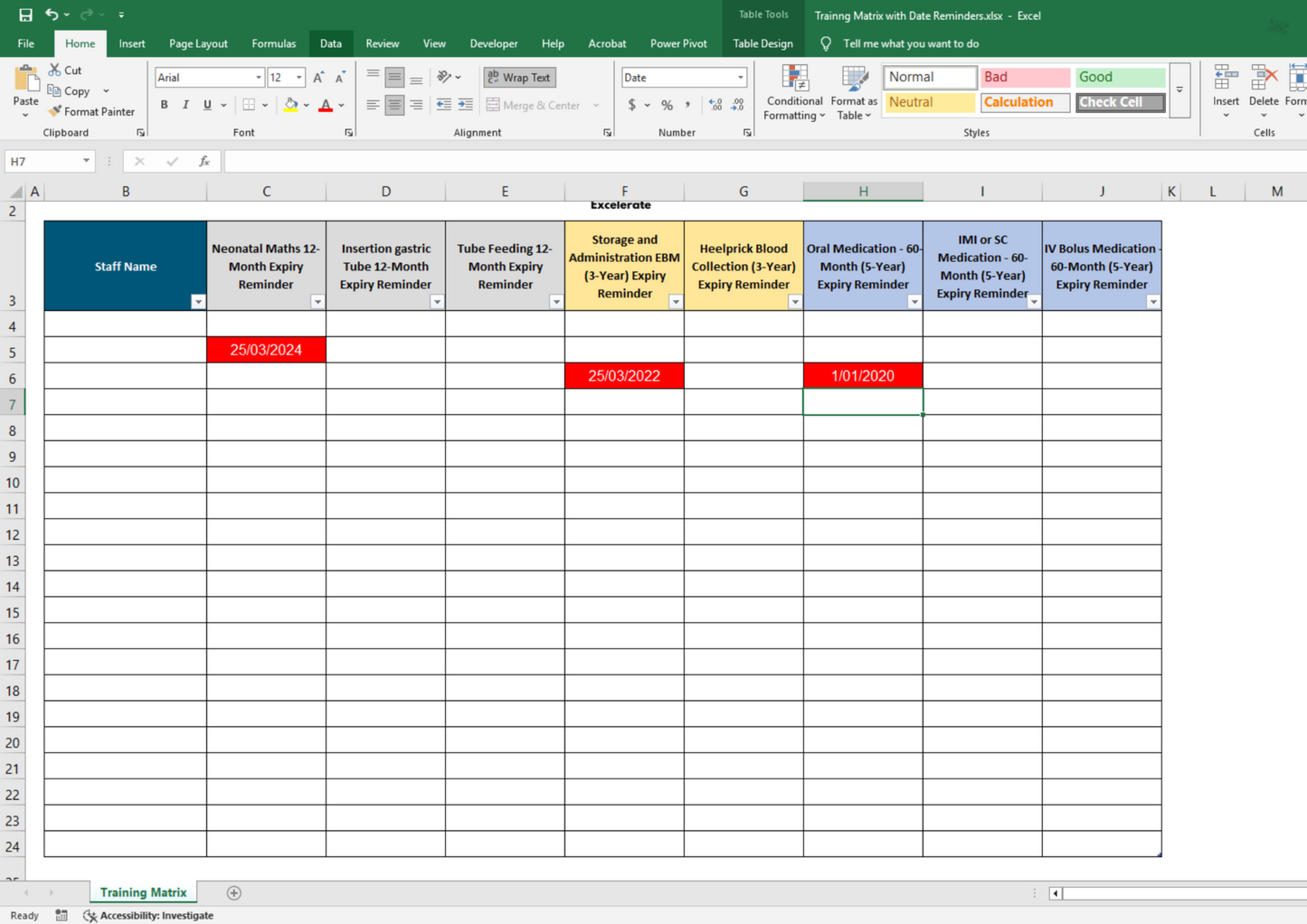Expand the Date number format dropdown
This screenshot has width=1307, height=924.
tap(740, 78)
